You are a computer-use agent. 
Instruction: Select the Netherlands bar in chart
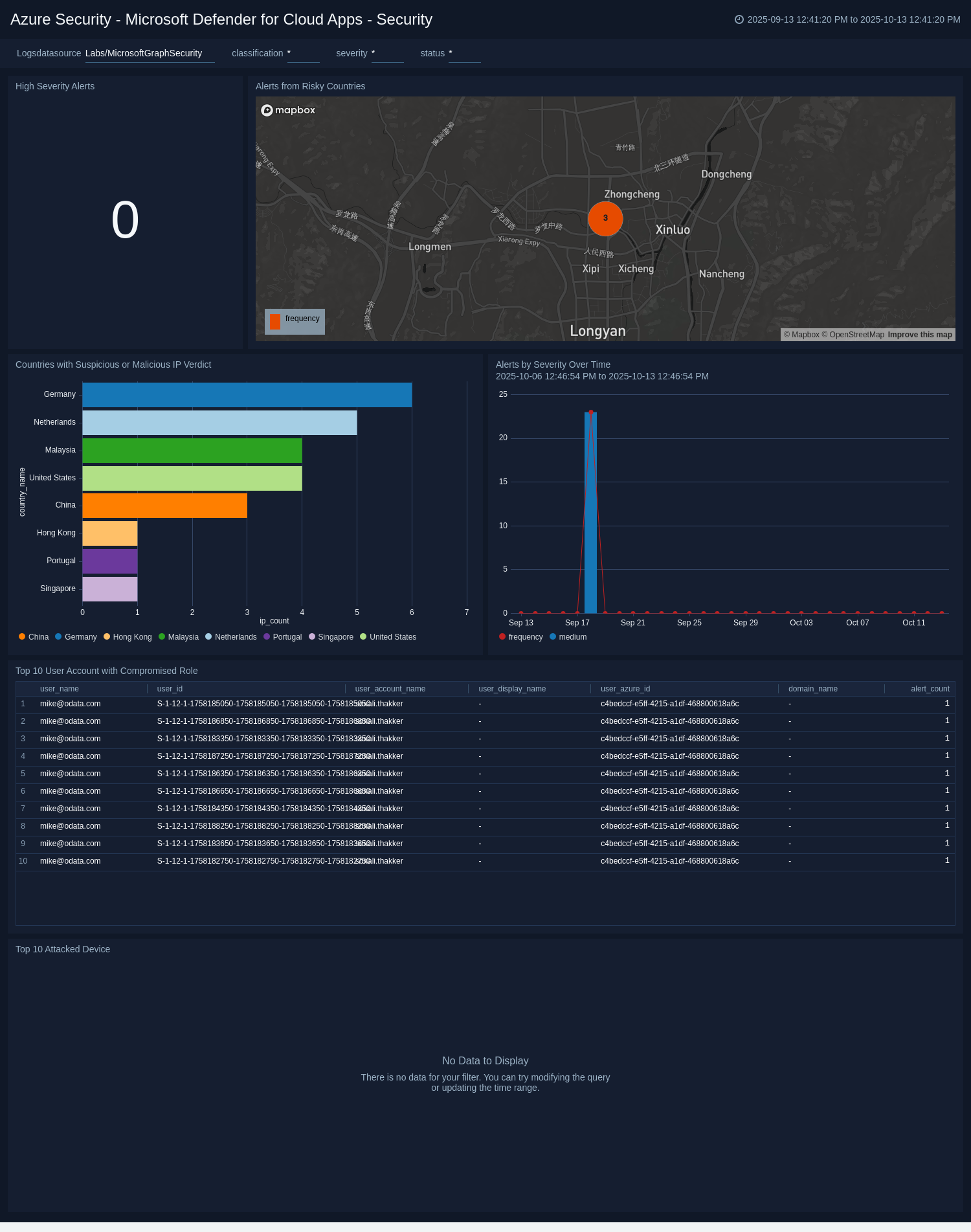coord(219,423)
